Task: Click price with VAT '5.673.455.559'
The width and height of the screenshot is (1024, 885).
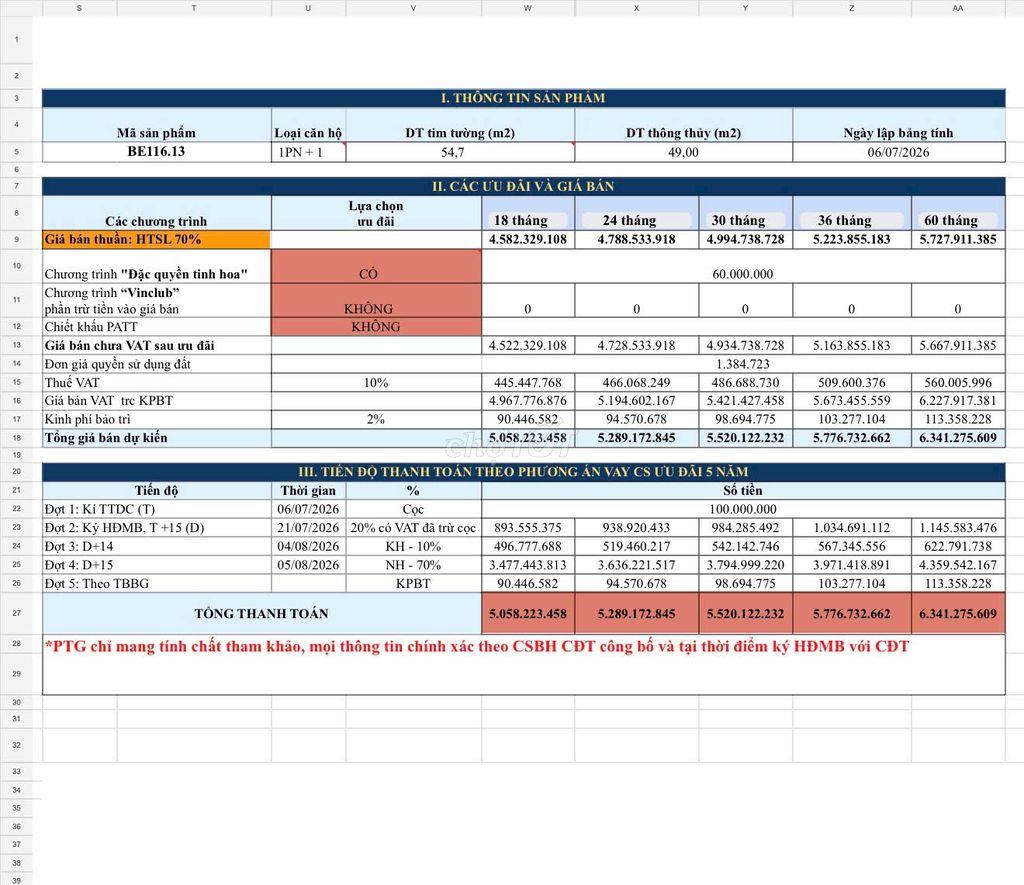Action: pos(852,401)
